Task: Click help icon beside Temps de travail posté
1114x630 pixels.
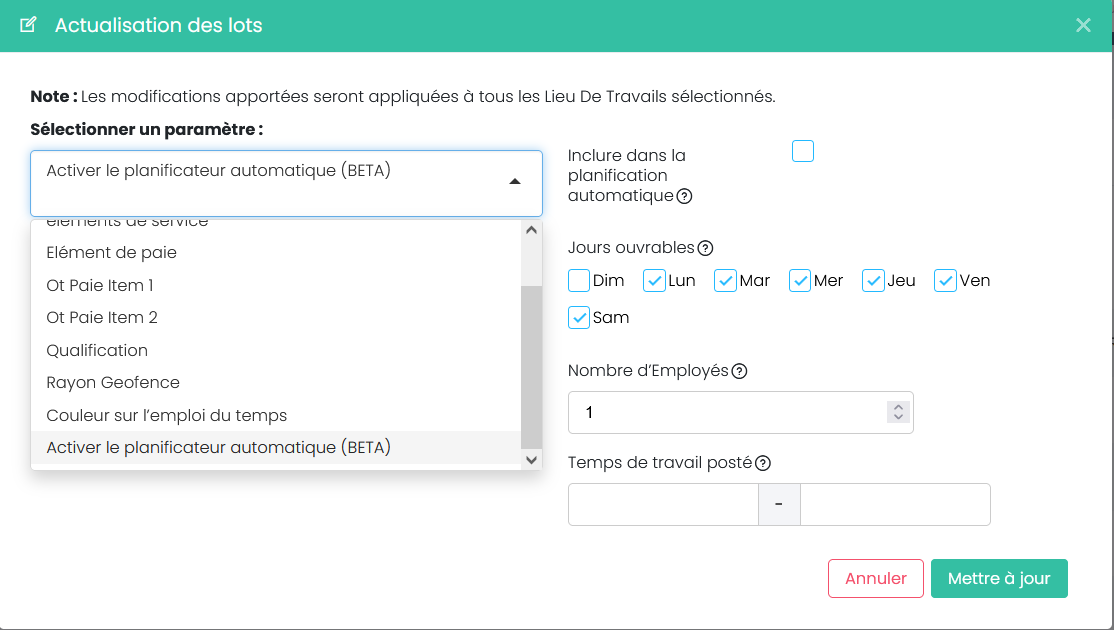Action: click(763, 463)
